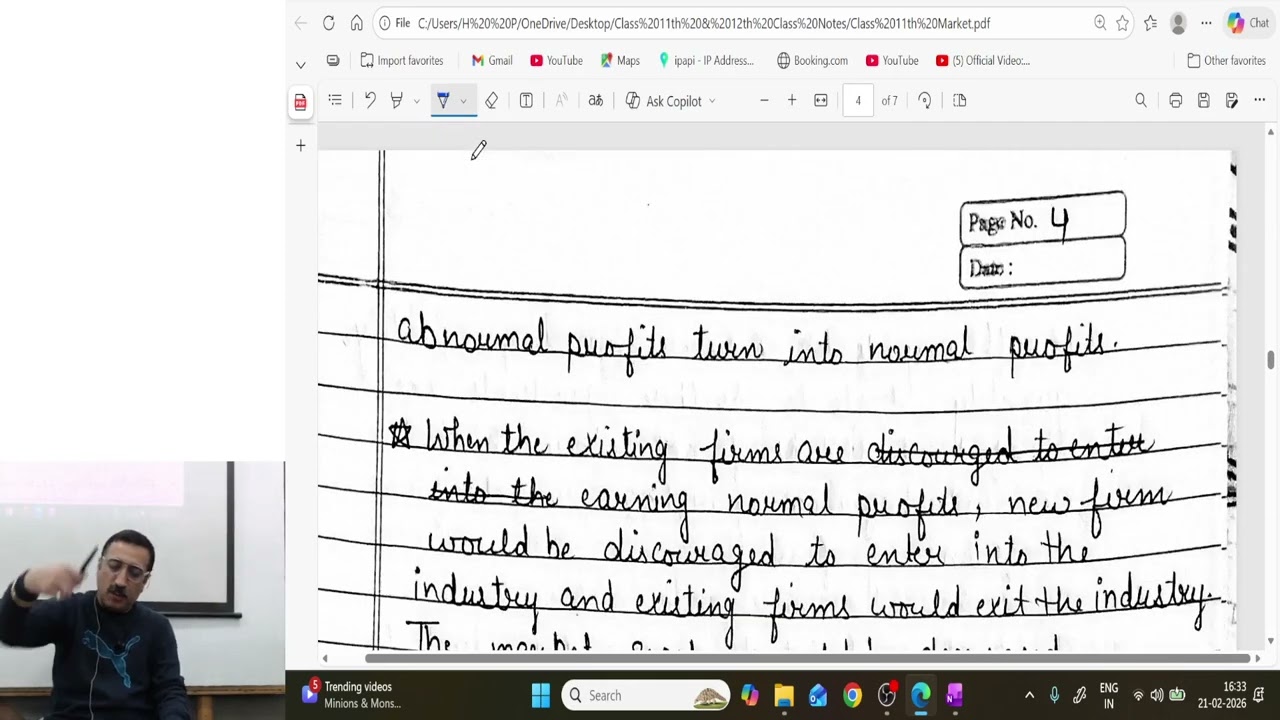The image size is (1280, 720).
Task: Toggle the microphone tray icon
Action: click(x=1054, y=695)
